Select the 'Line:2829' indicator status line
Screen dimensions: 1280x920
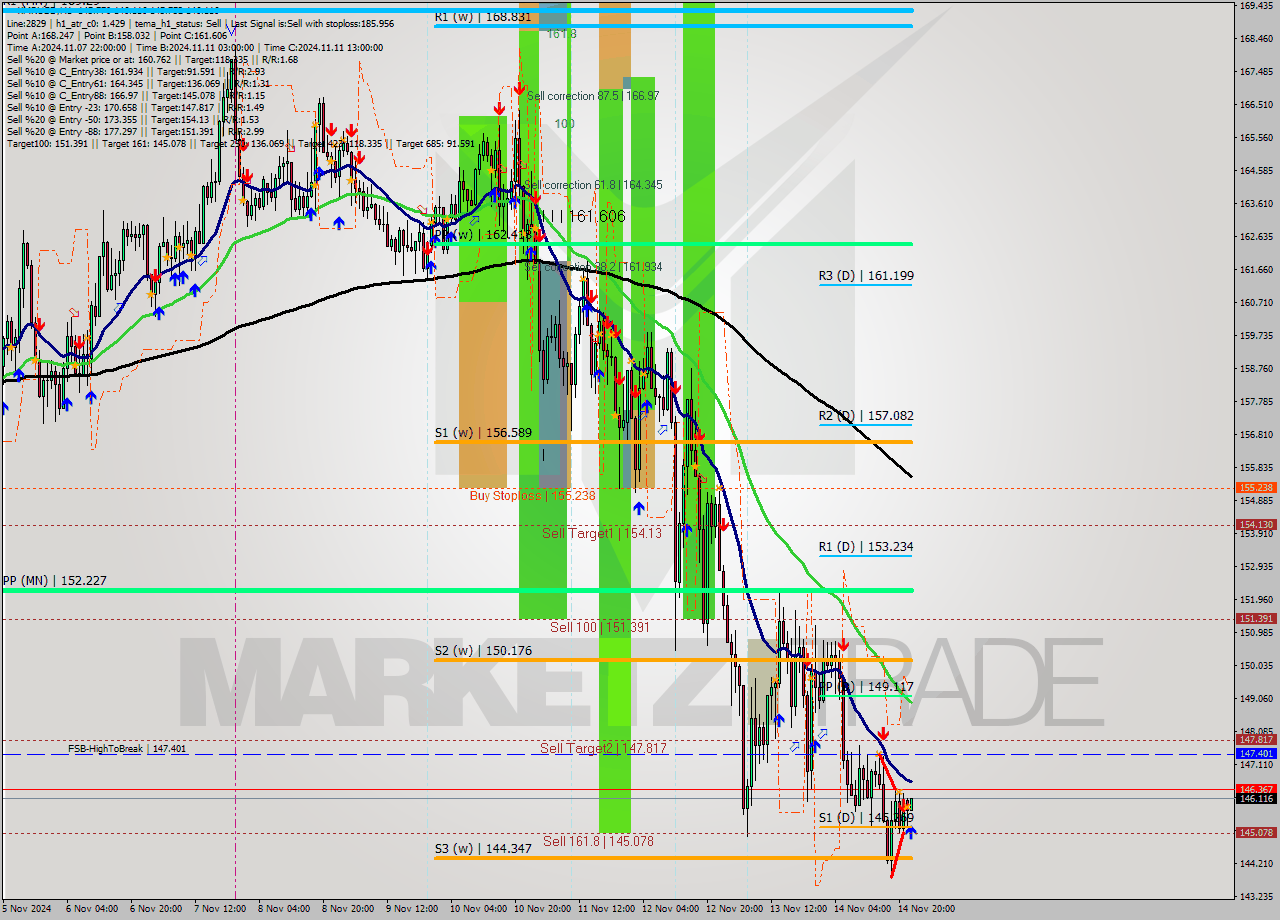tap(200, 23)
